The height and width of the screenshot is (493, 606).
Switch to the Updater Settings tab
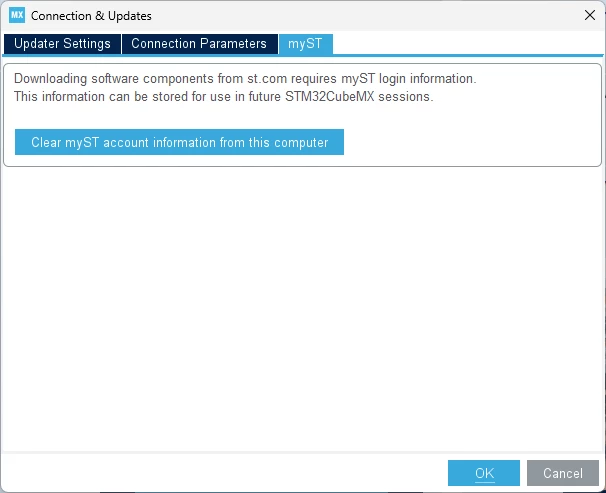(62, 44)
